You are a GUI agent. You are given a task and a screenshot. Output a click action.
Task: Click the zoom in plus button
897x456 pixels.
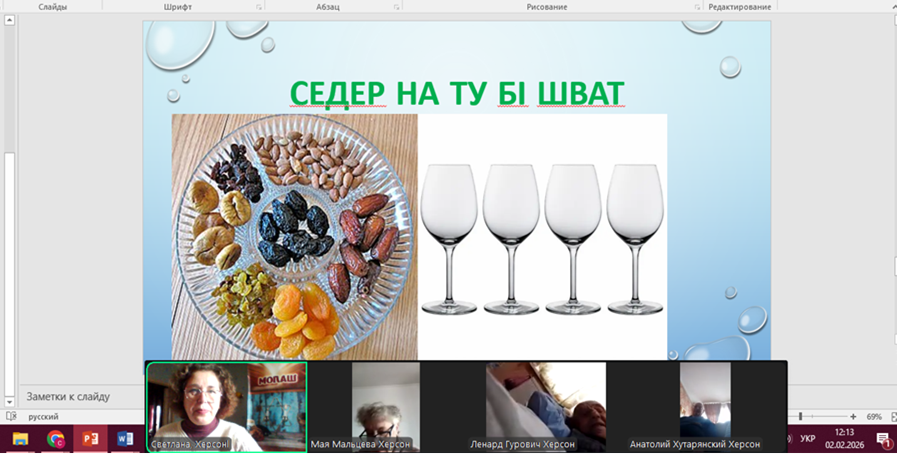[x=853, y=416]
